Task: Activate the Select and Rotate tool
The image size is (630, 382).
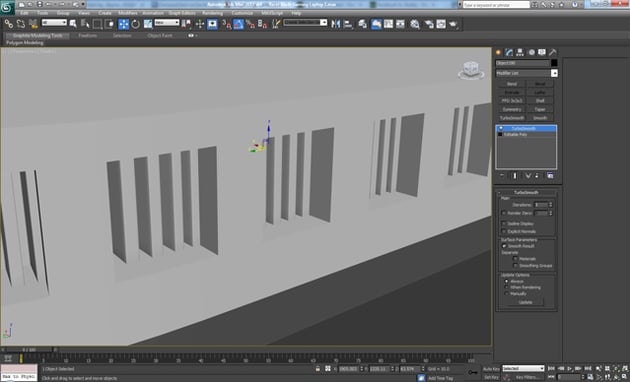Action: [x=135, y=24]
